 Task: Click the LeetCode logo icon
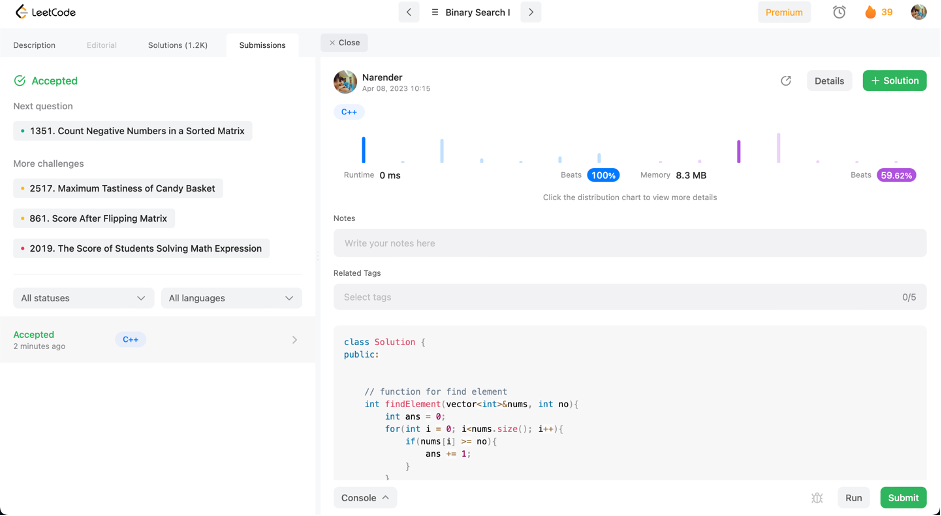[20, 12]
